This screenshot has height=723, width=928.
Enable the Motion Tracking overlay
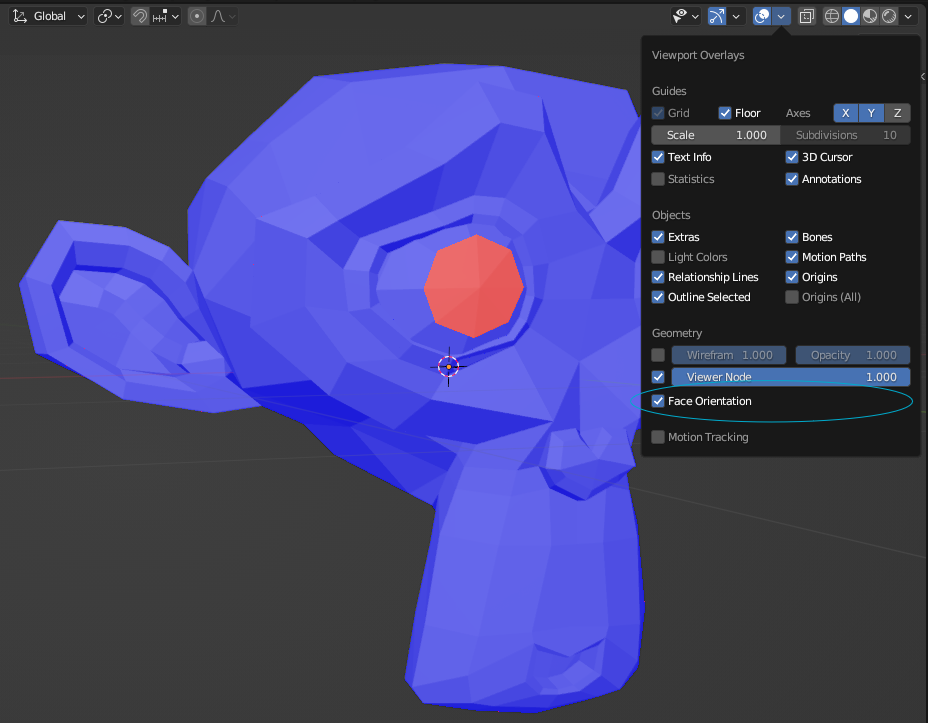658,437
